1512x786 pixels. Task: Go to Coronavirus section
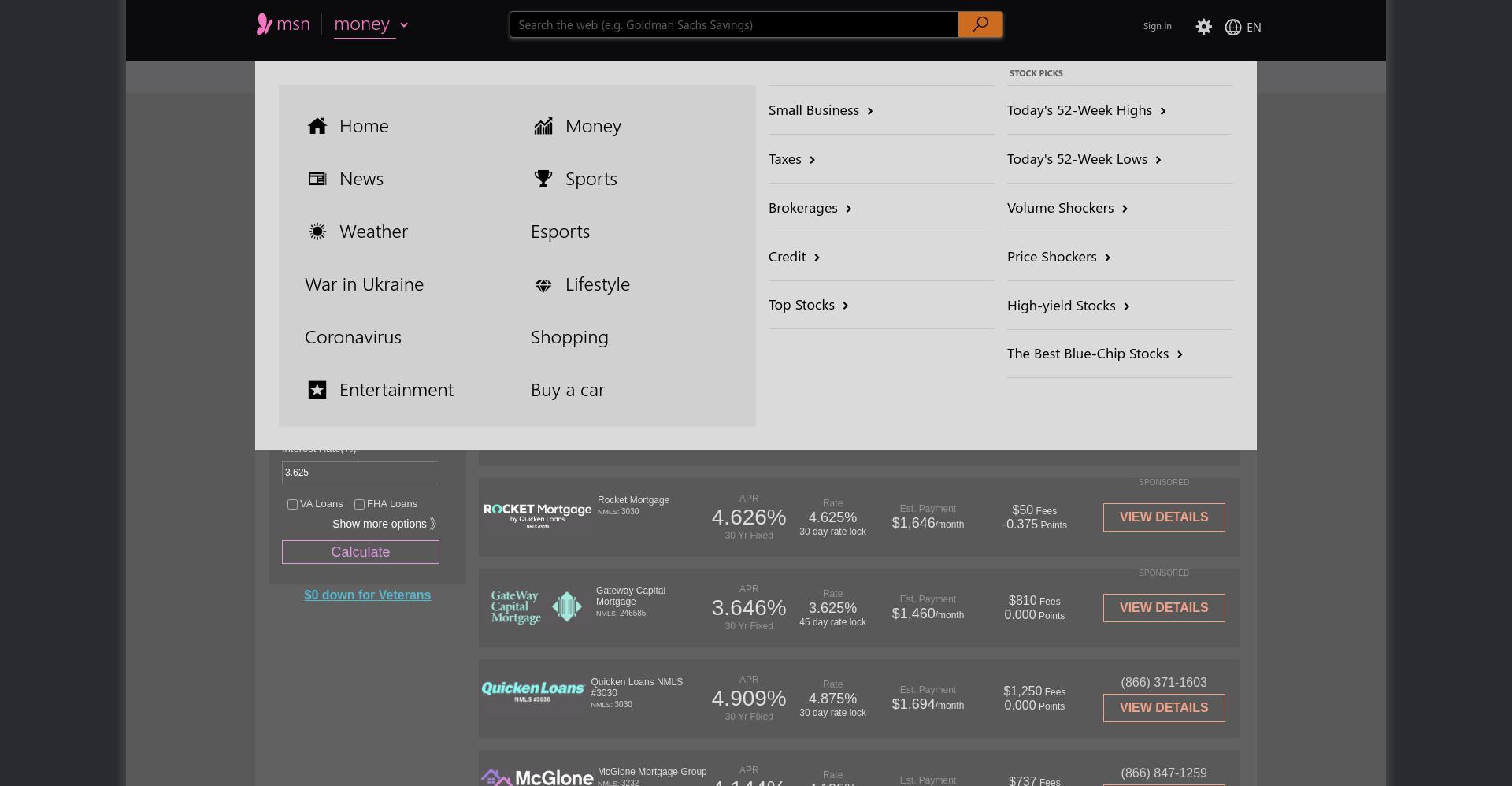(353, 337)
